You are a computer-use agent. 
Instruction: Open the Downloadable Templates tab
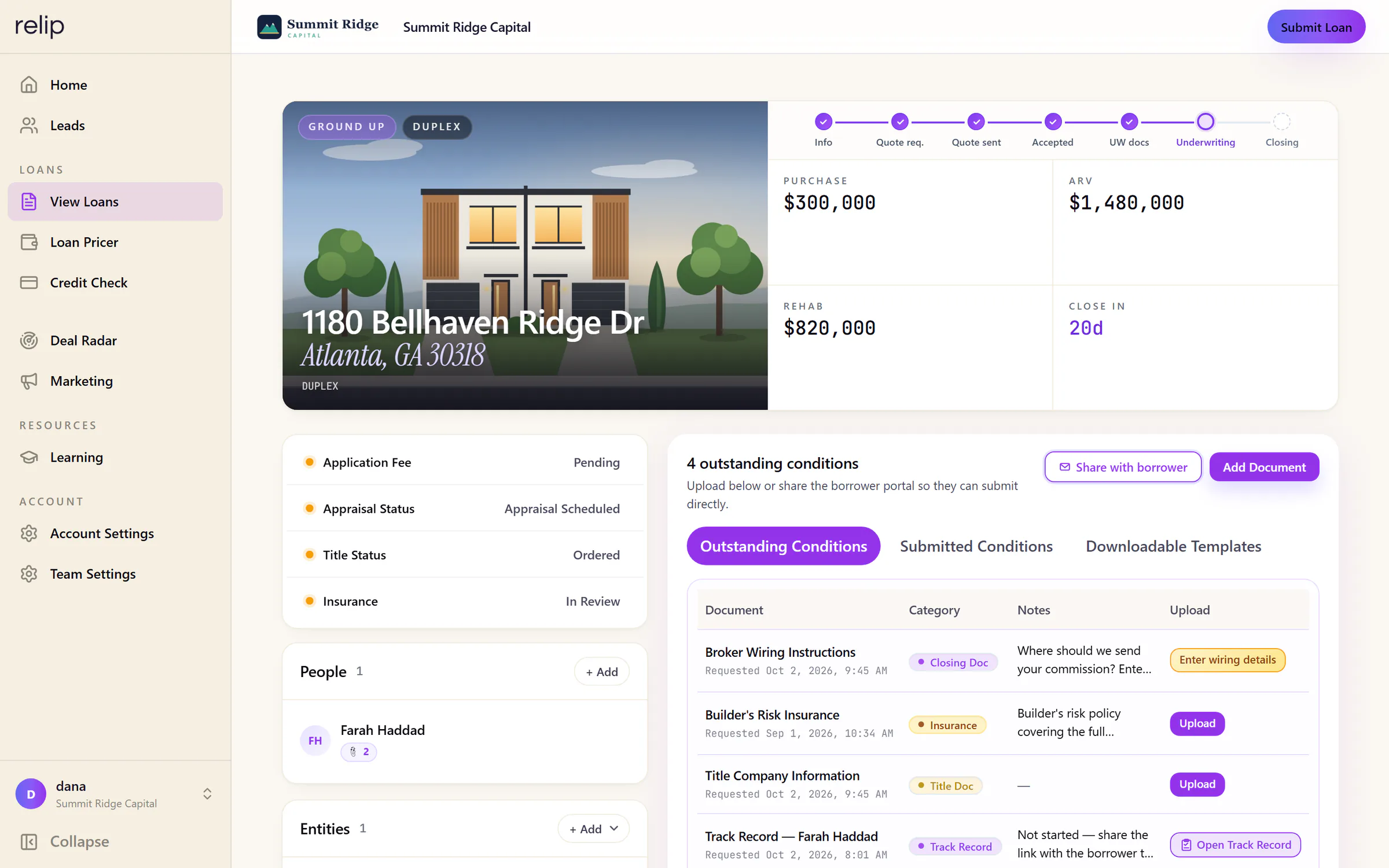[1173, 546]
